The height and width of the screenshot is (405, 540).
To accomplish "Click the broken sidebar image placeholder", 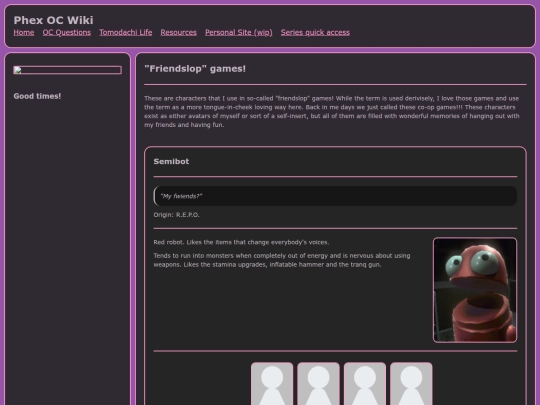I will (68, 70).
